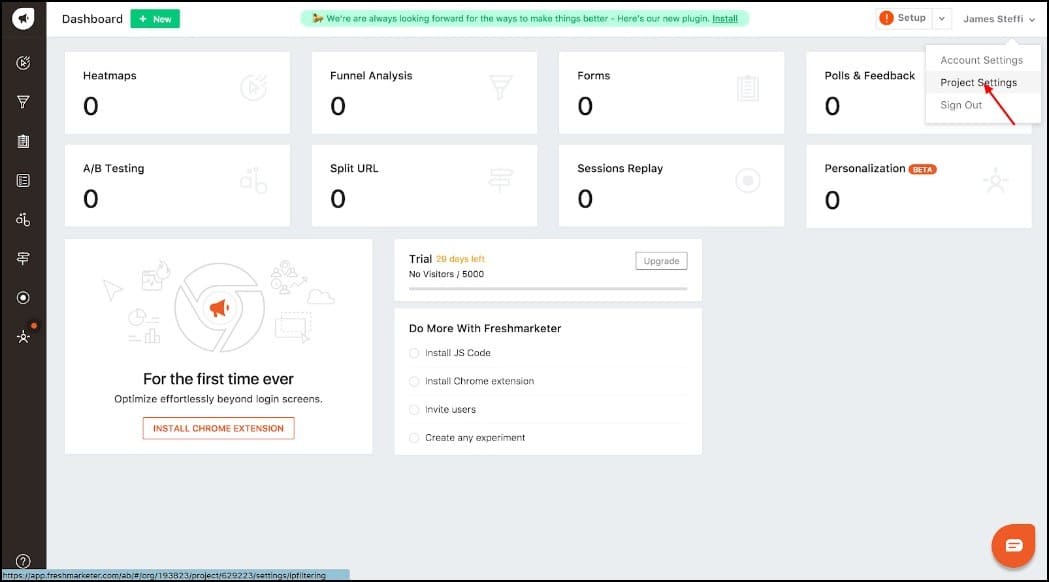The width and height of the screenshot is (1049, 582).
Task: Open Funnel Analysis from sidebar funnel icon
Action: tap(23, 102)
